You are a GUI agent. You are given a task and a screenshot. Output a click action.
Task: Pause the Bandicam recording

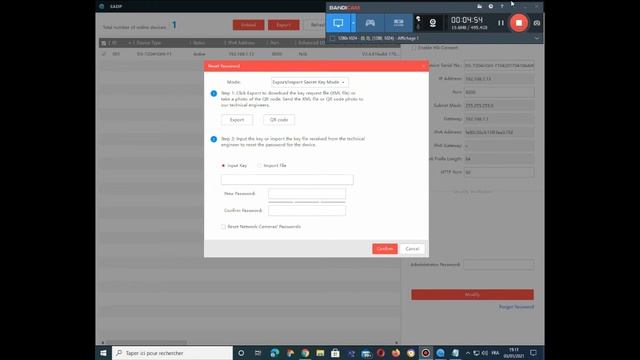point(501,23)
